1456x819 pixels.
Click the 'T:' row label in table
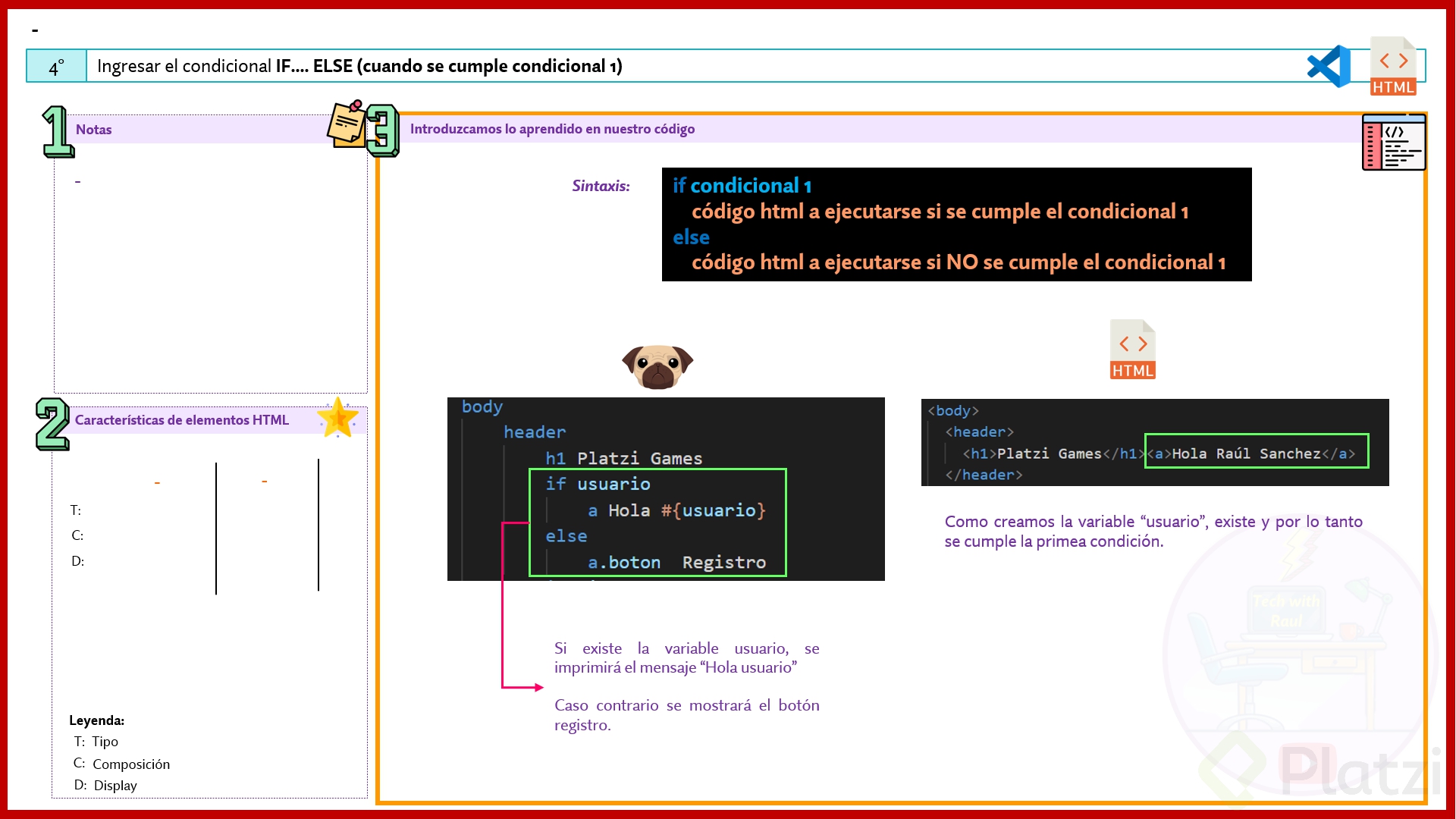click(76, 510)
